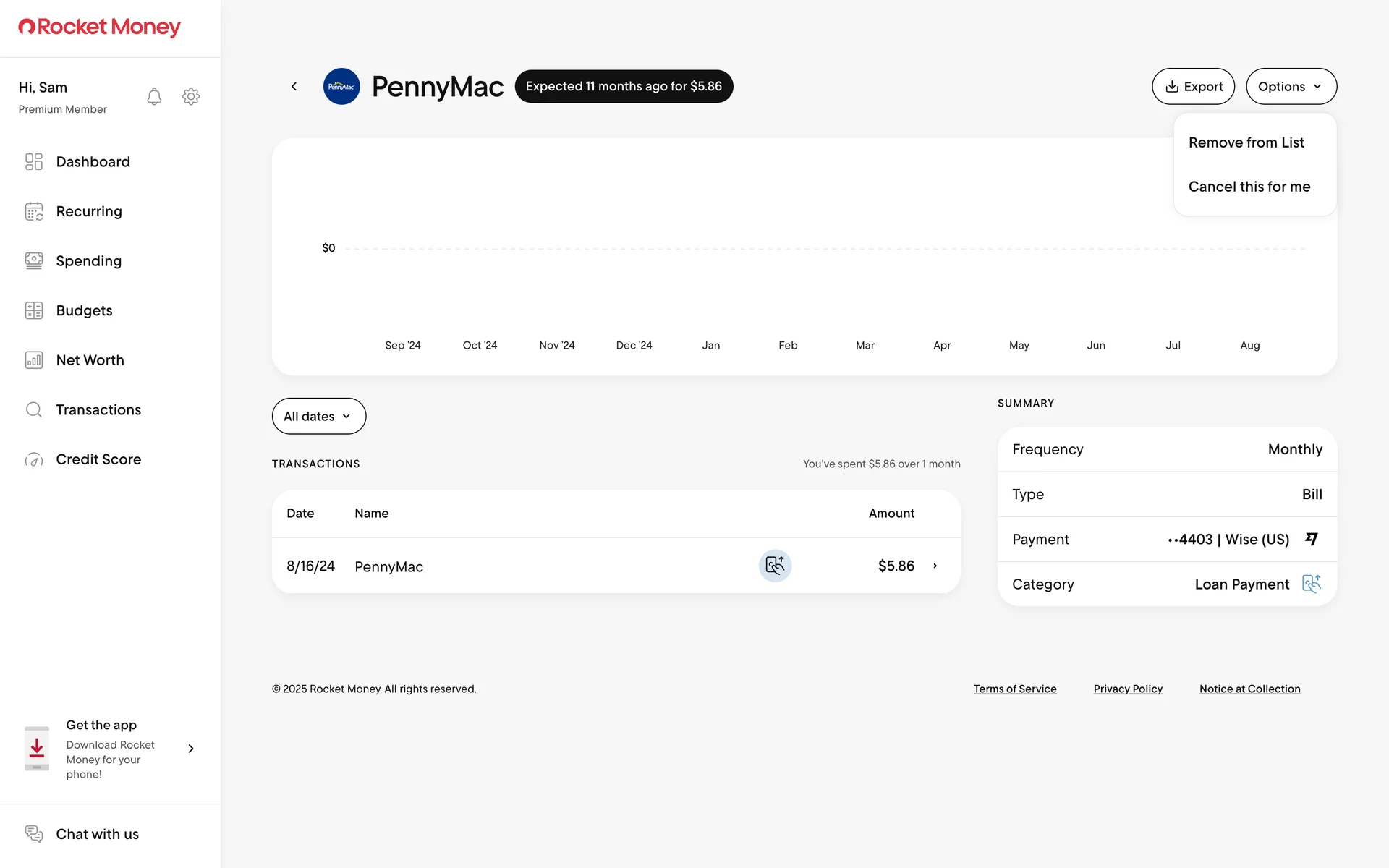Image resolution: width=1389 pixels, height=868 pixels.
Task: Click the Export button
Action: point(1193,86)
